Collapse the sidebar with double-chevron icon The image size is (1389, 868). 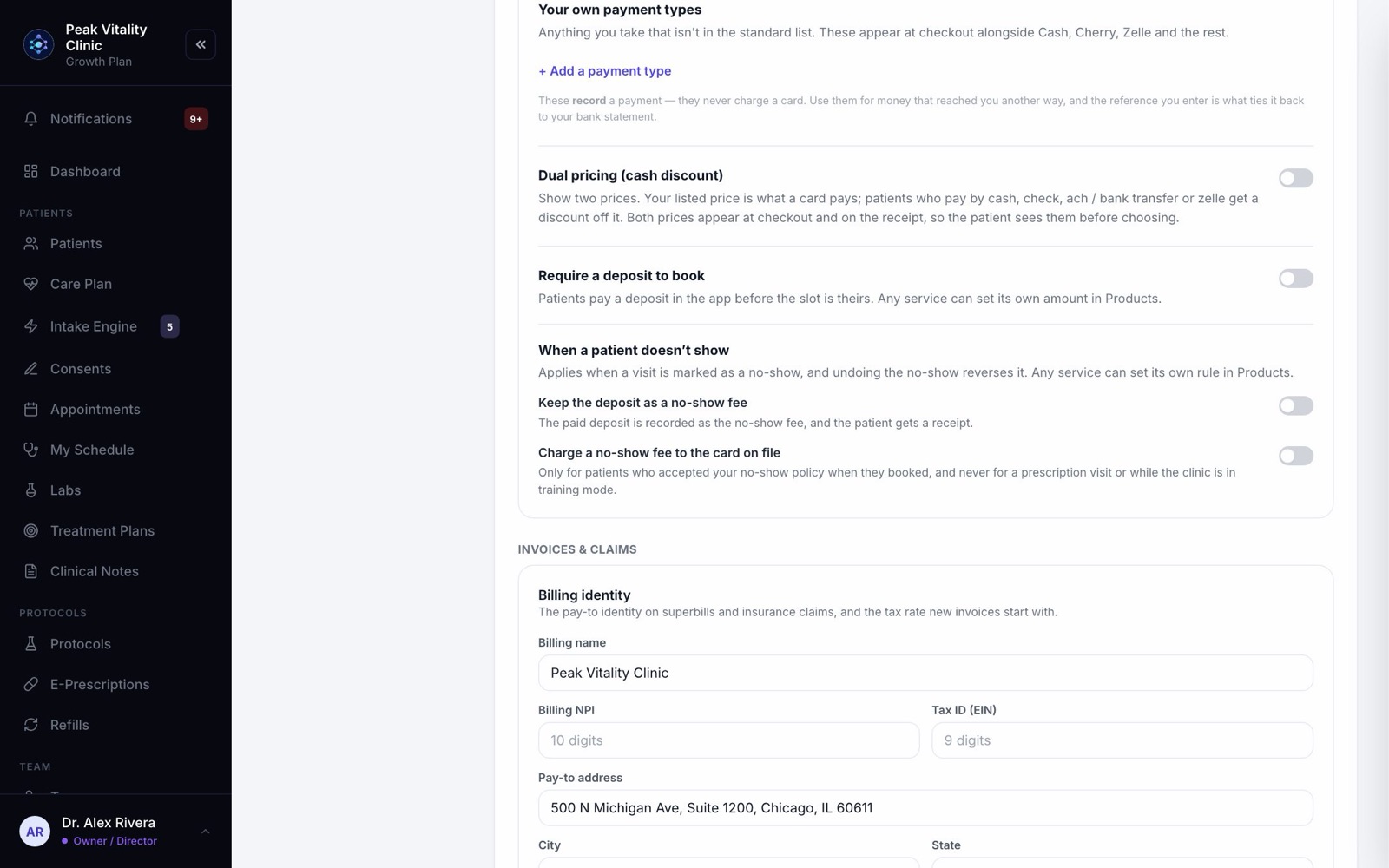(x=201, y=44)
